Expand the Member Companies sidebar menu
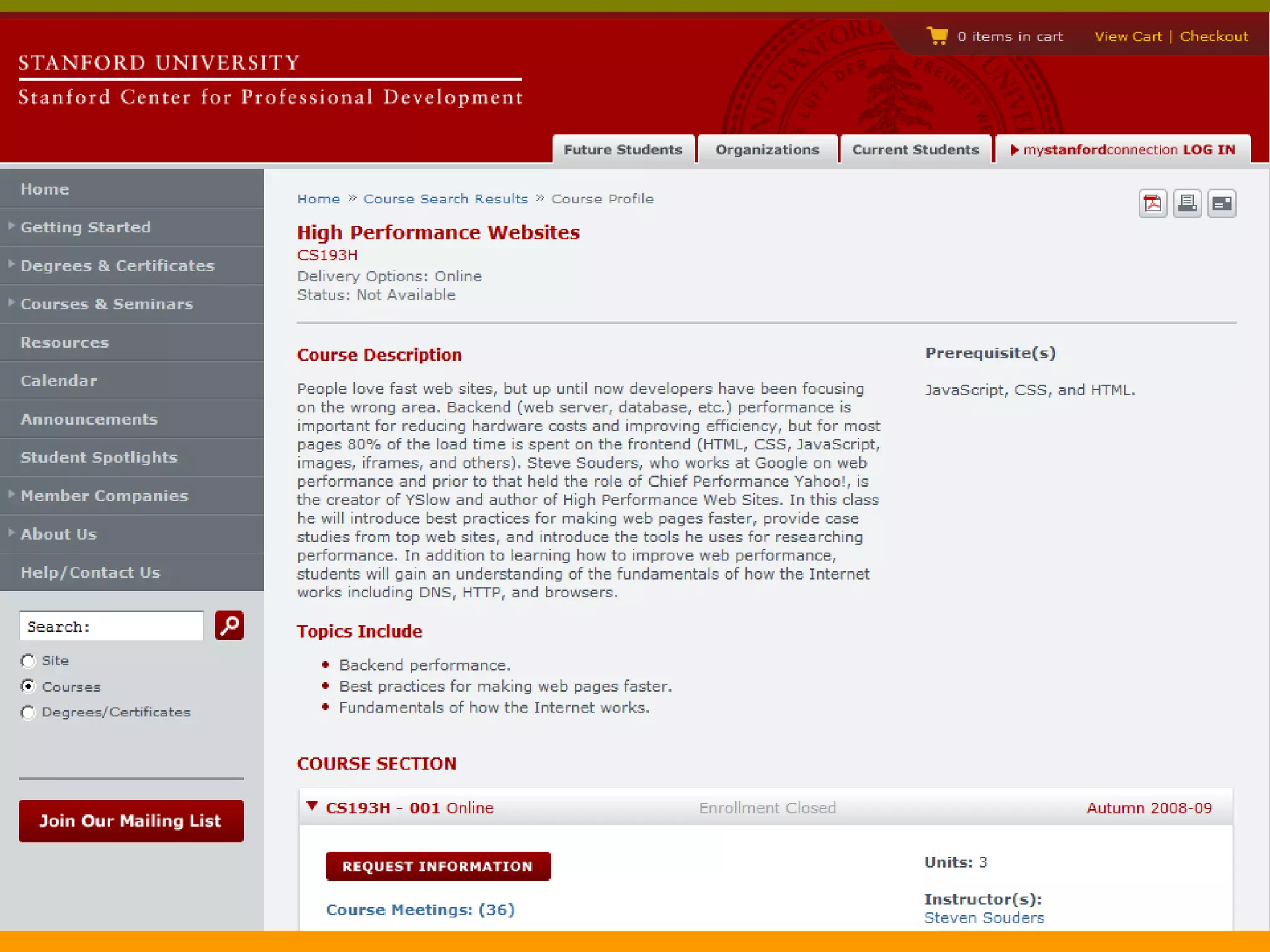Image resolution: width=1270 pixels, height=952 pixels. pyautogui.click(x=11, y=495)
